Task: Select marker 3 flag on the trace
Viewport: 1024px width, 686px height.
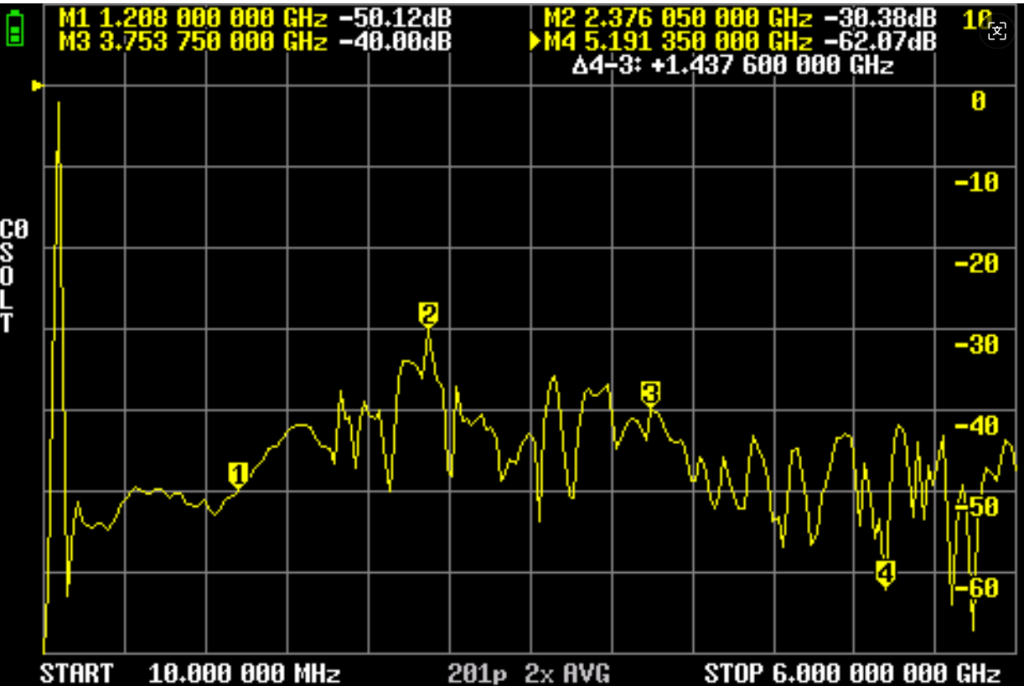Action: (x=650, y=393)
